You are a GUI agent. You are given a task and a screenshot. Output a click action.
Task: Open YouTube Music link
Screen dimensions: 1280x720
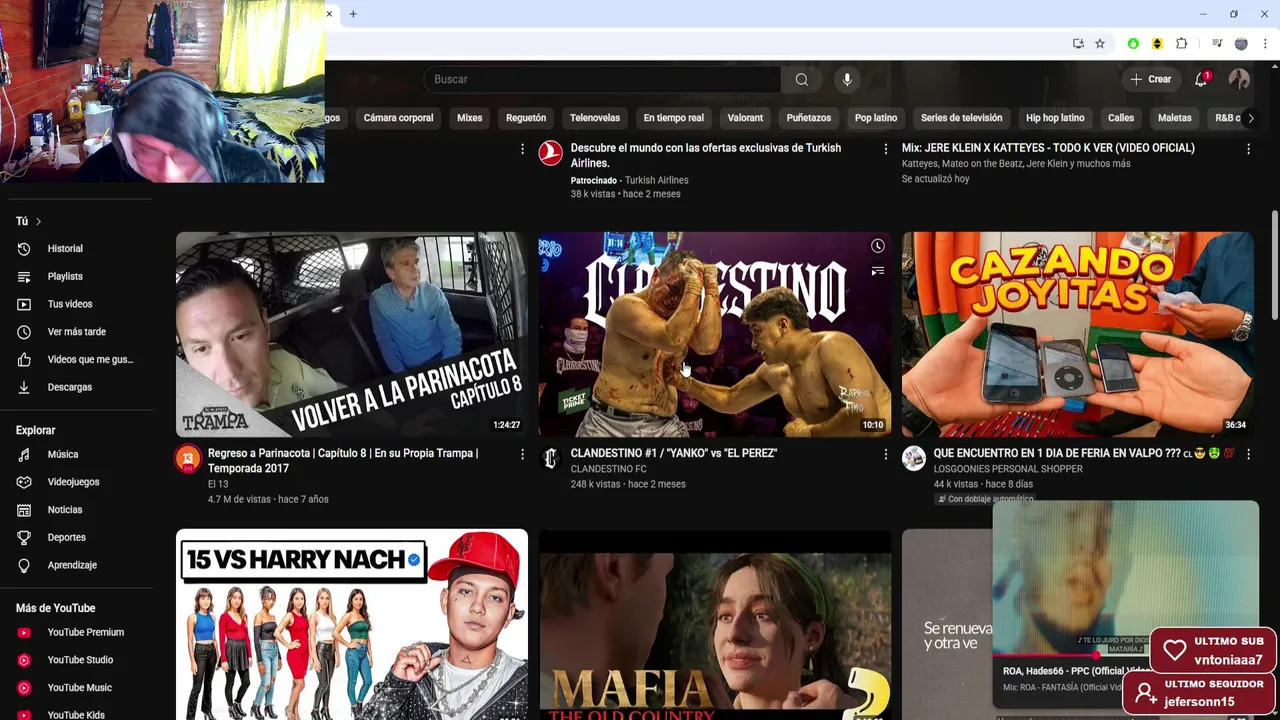(80, 688)
